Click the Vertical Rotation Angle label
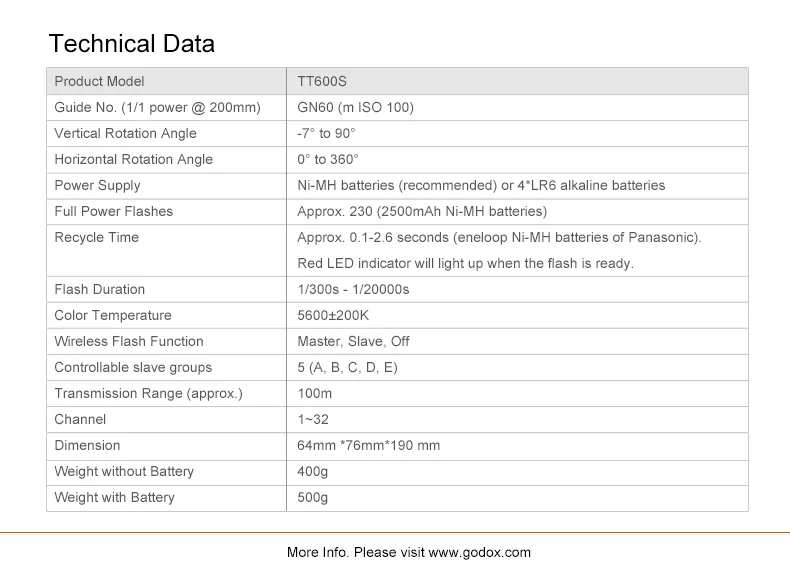Image resolution: width=790 pixels, height=579 pixels. (x=125, y=133)
